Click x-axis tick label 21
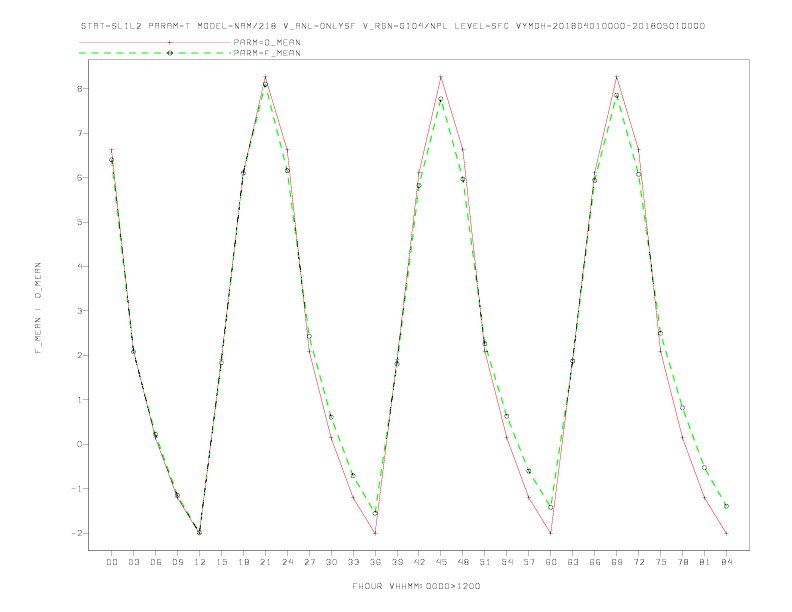The height and width of the screenshot is (612, 792). pyautogui.click(x=265, y=562)
